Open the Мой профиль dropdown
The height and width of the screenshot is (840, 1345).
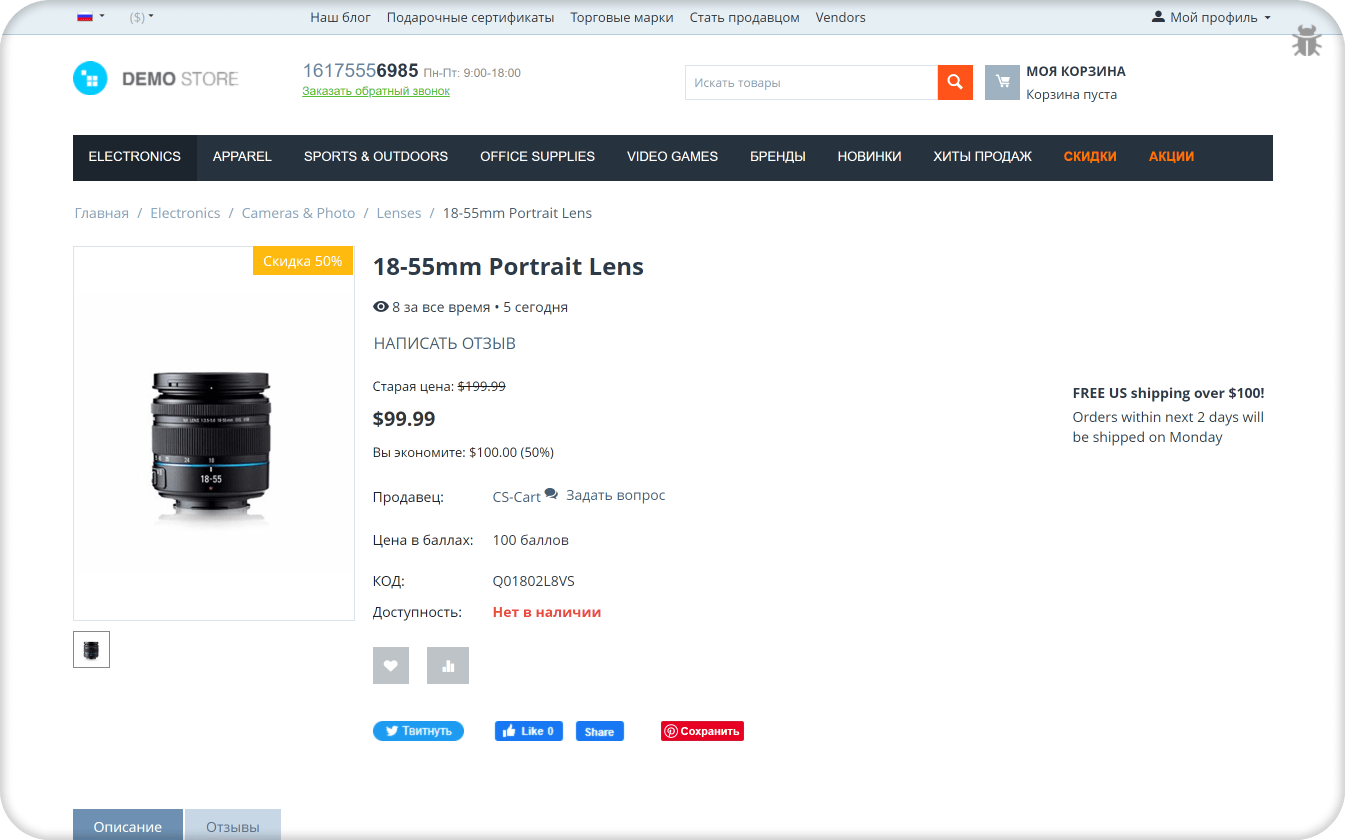[x=1211, y=17]
